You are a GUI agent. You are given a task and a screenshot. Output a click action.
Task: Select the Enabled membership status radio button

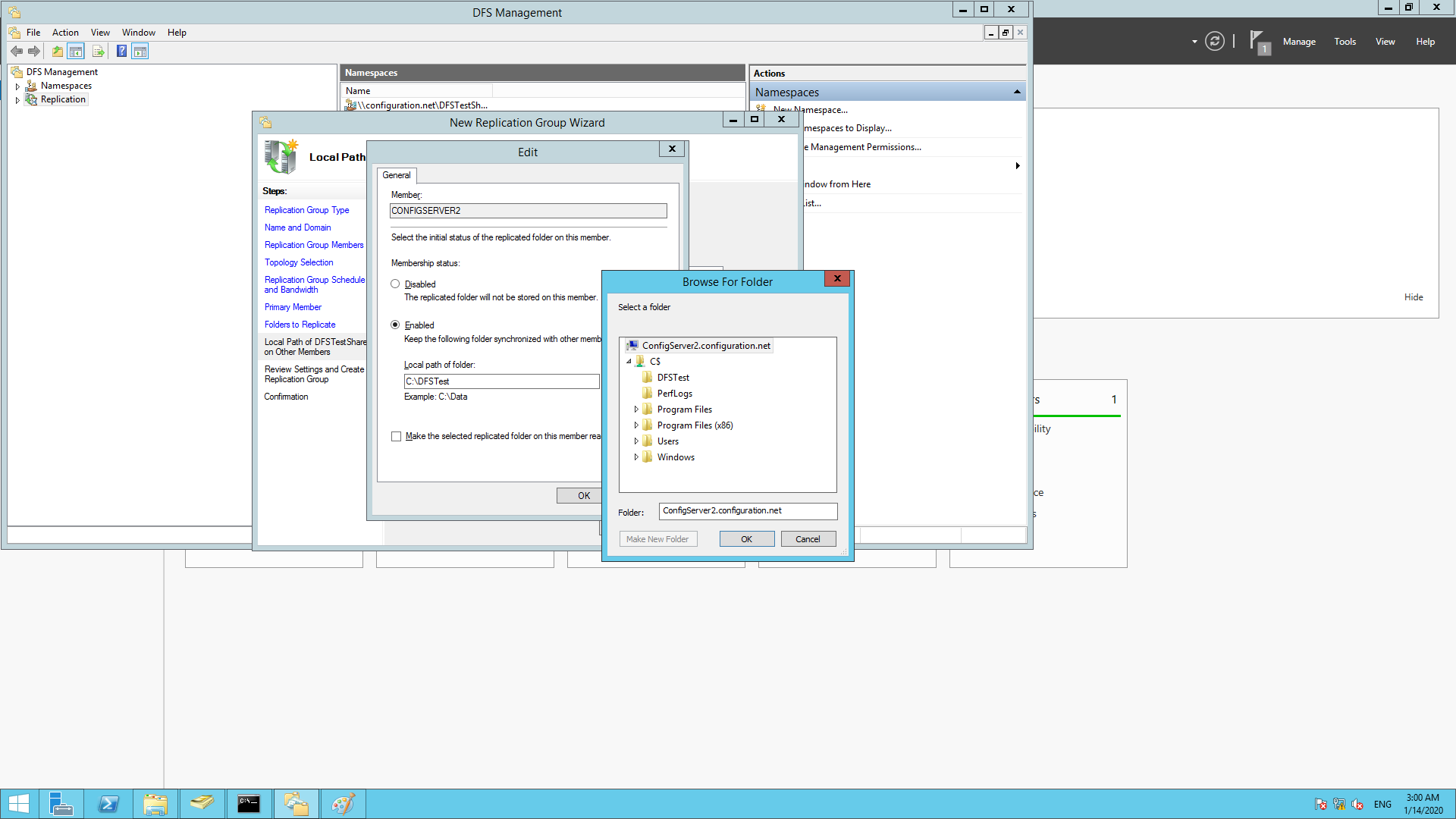(395, 325)
